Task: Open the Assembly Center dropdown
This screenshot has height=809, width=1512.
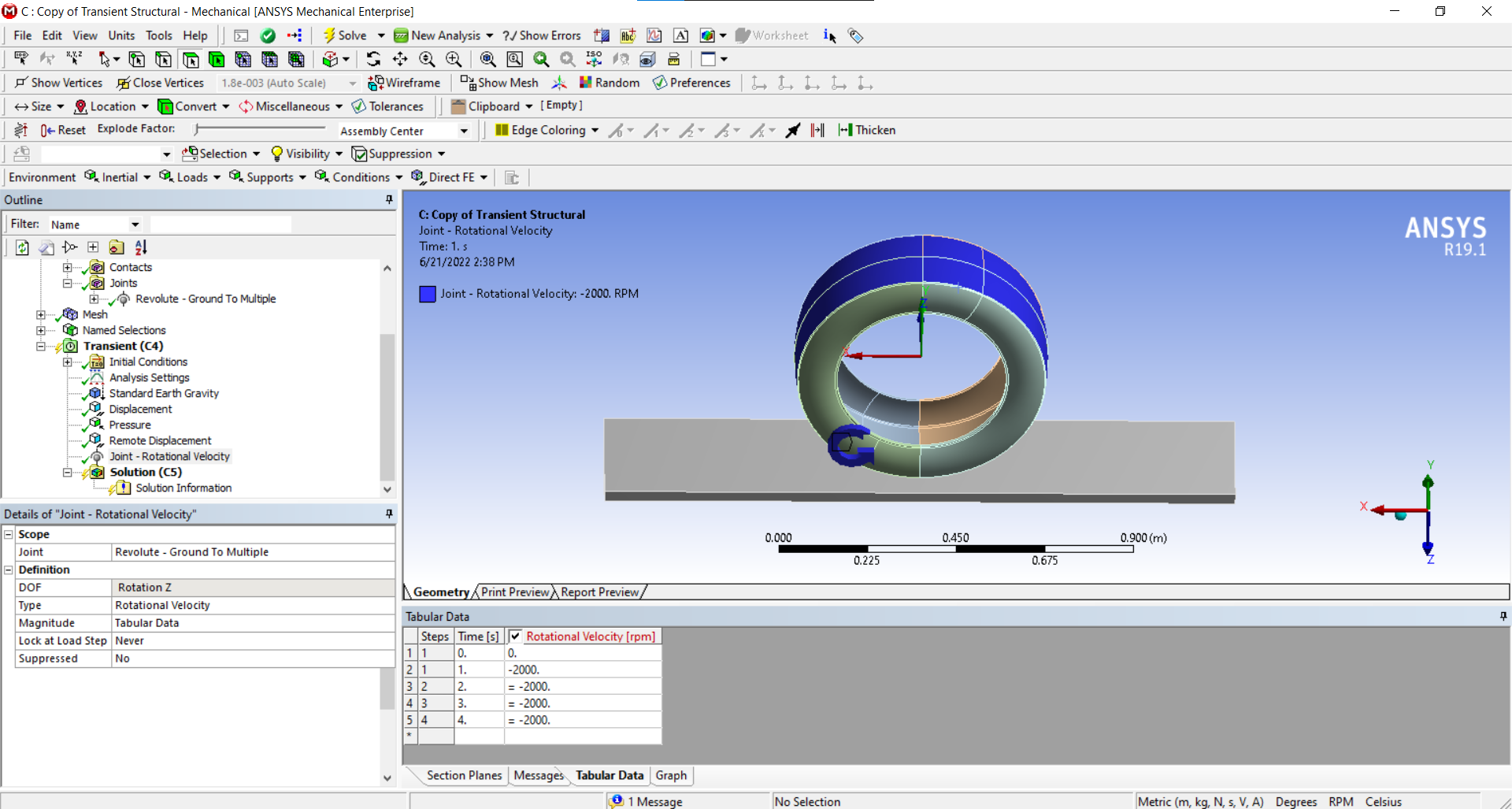Action: pyautogui.click(x=464, y=131)
